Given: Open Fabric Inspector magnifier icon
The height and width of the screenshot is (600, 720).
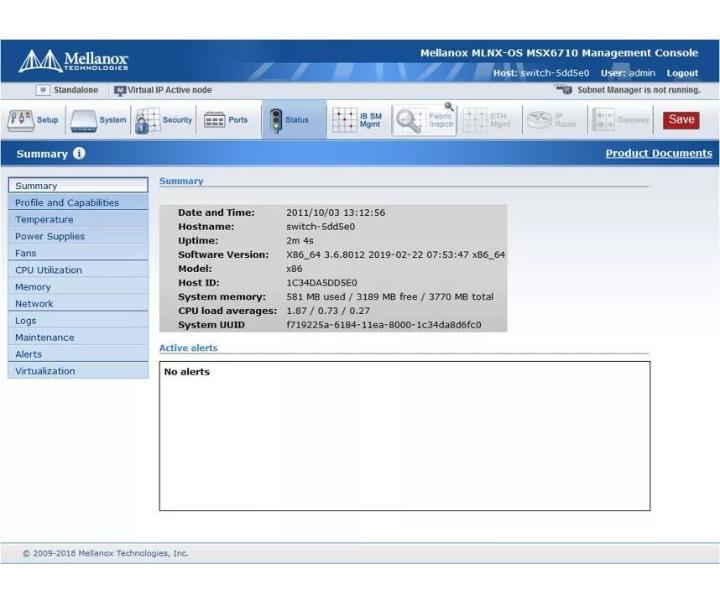Looking at the screenshot, I should (x=409, y=120).
